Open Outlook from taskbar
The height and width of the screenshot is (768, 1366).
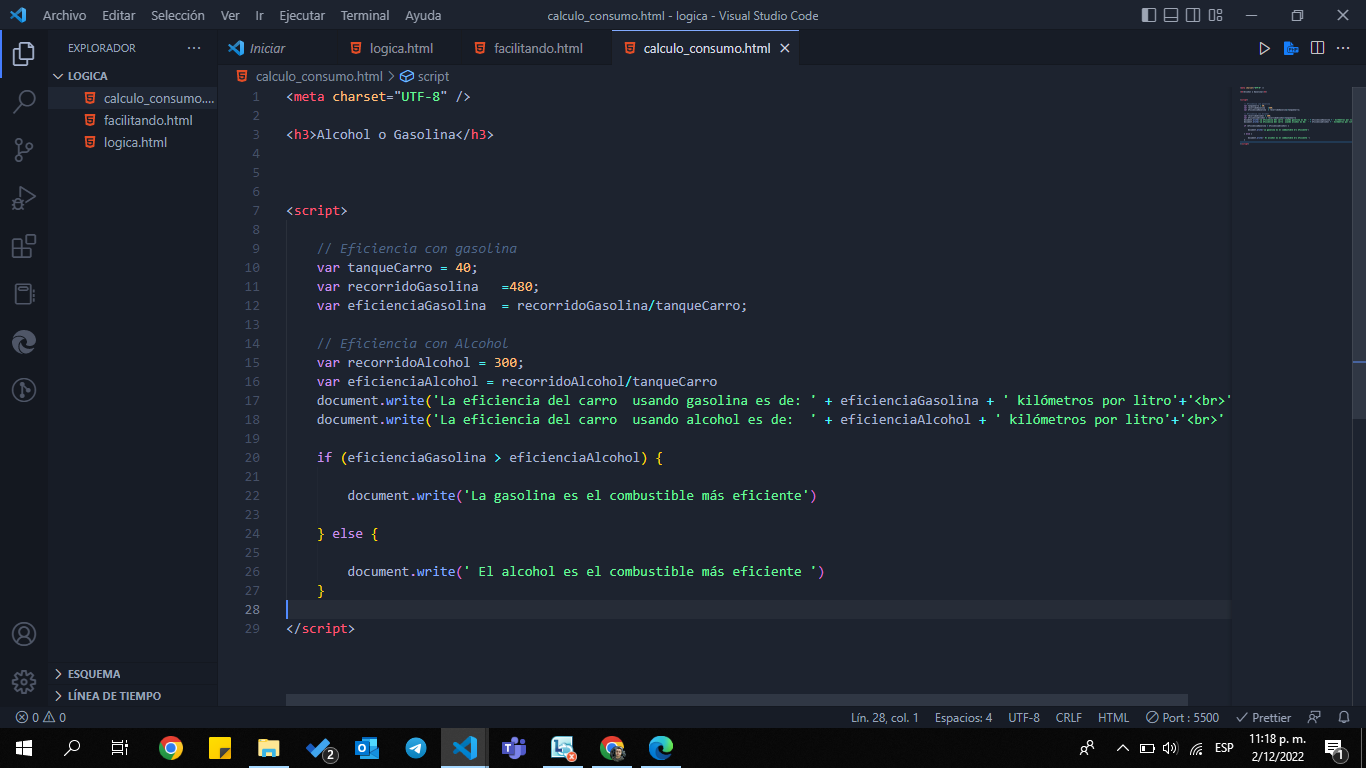coord(367,748)
